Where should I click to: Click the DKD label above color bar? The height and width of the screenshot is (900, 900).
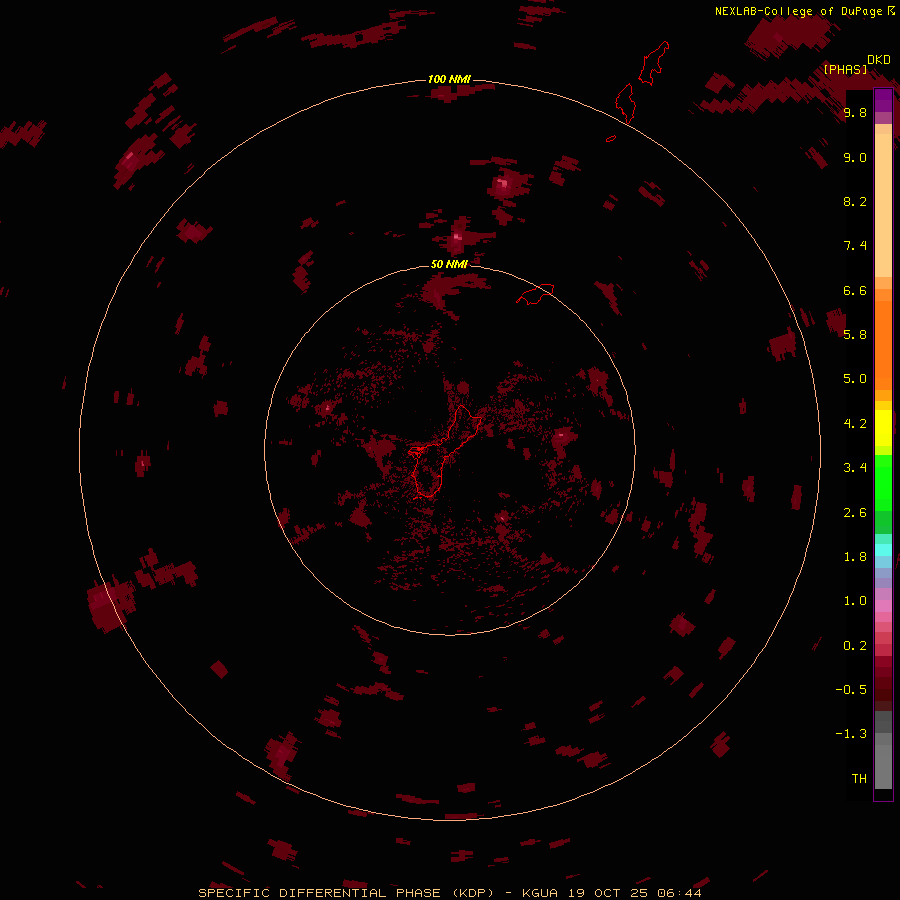(x=879, y=60)
